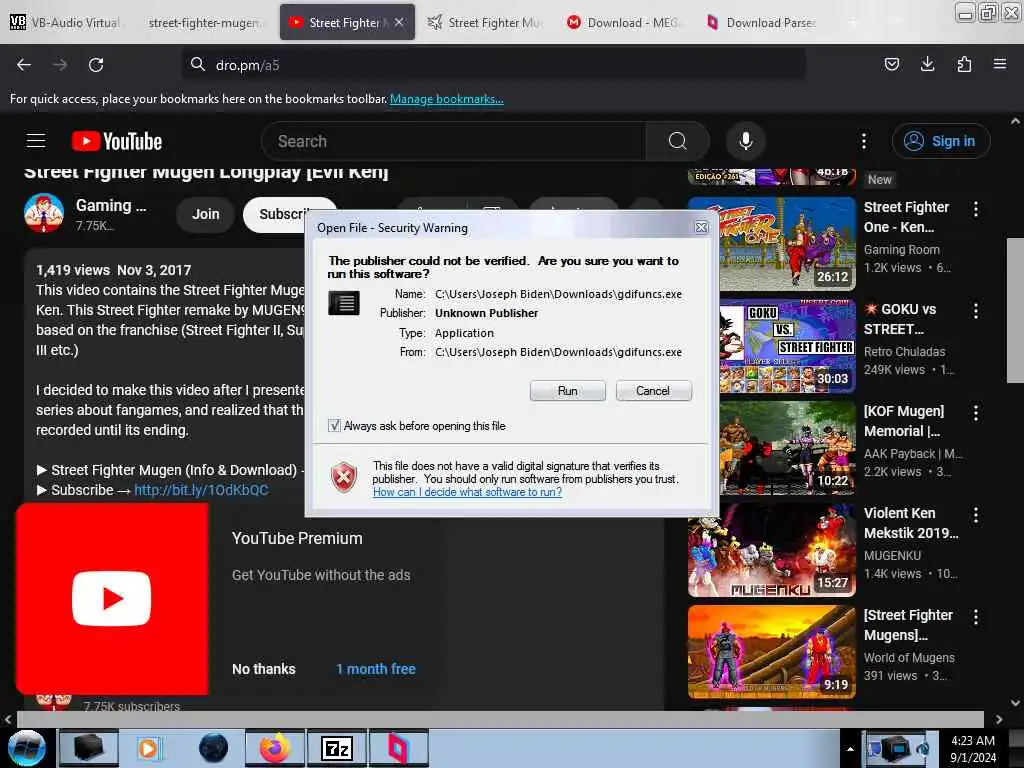Screen dimensions: 1024x768
Task: Switch to street-fighter-mugen tab
Action: coord(204,22)
